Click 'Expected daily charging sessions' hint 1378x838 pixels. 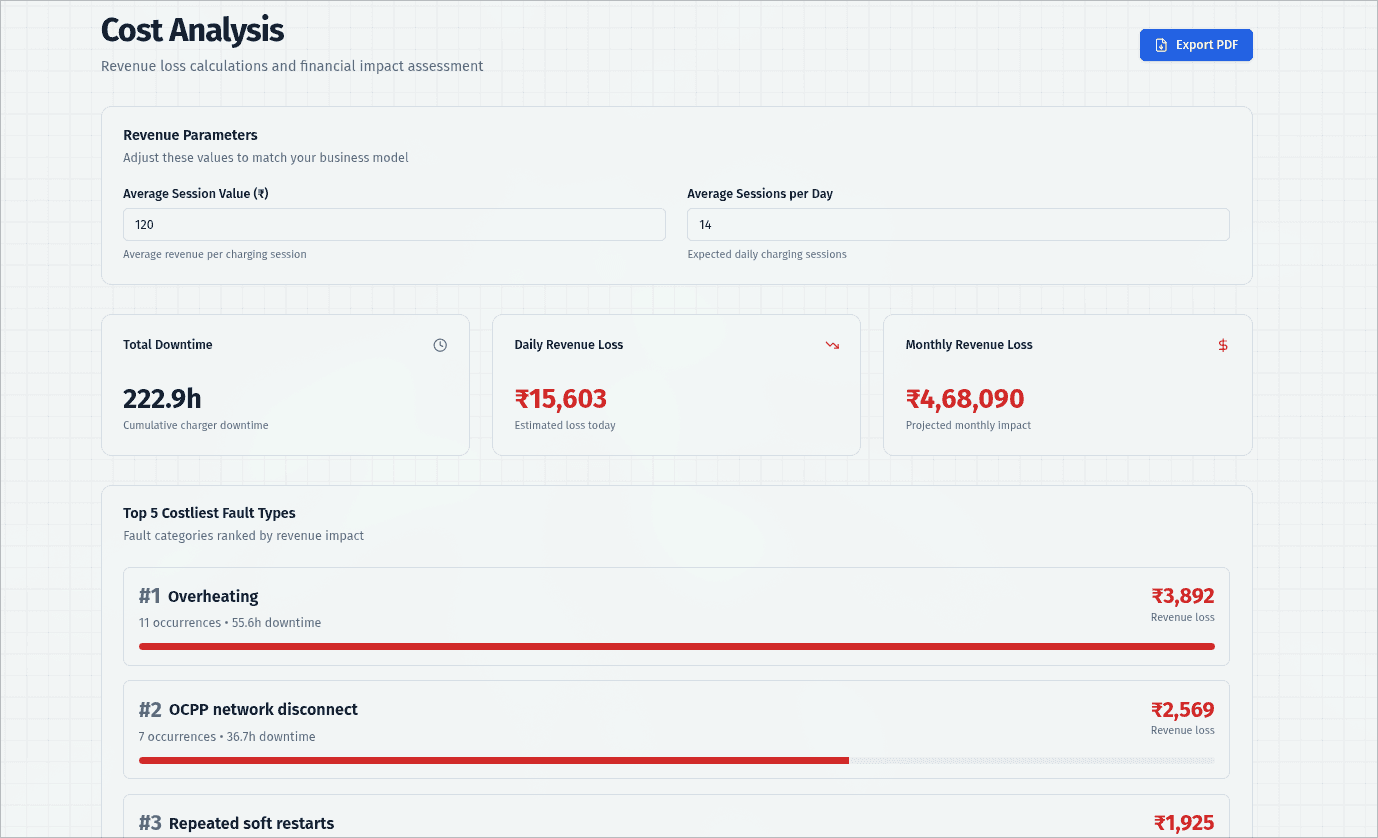(767, 254)
